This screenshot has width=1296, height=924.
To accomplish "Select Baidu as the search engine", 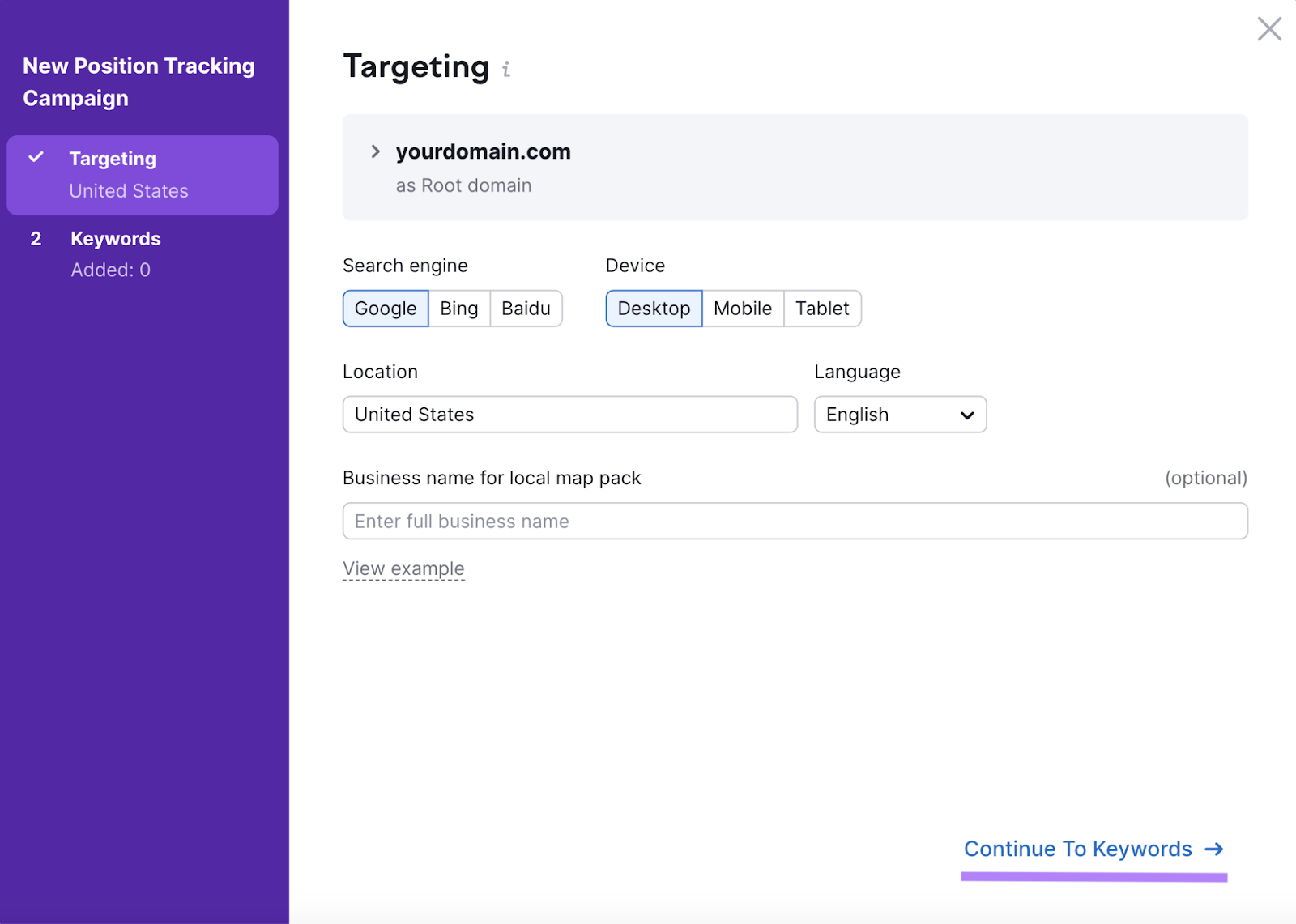I will tap(526, 309).
